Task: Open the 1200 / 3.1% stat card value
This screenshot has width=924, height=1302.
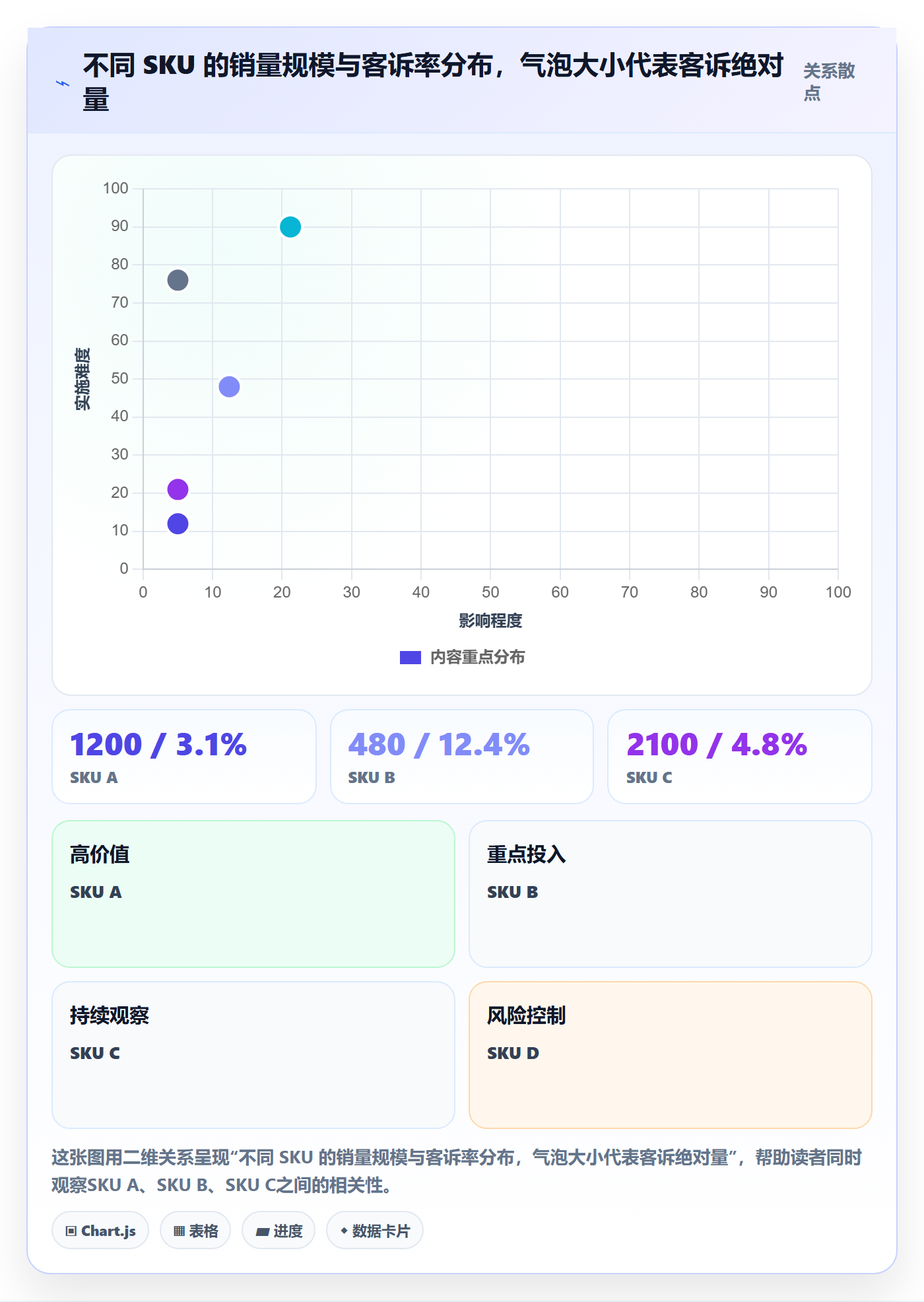Action: click(x=158, y=744)
